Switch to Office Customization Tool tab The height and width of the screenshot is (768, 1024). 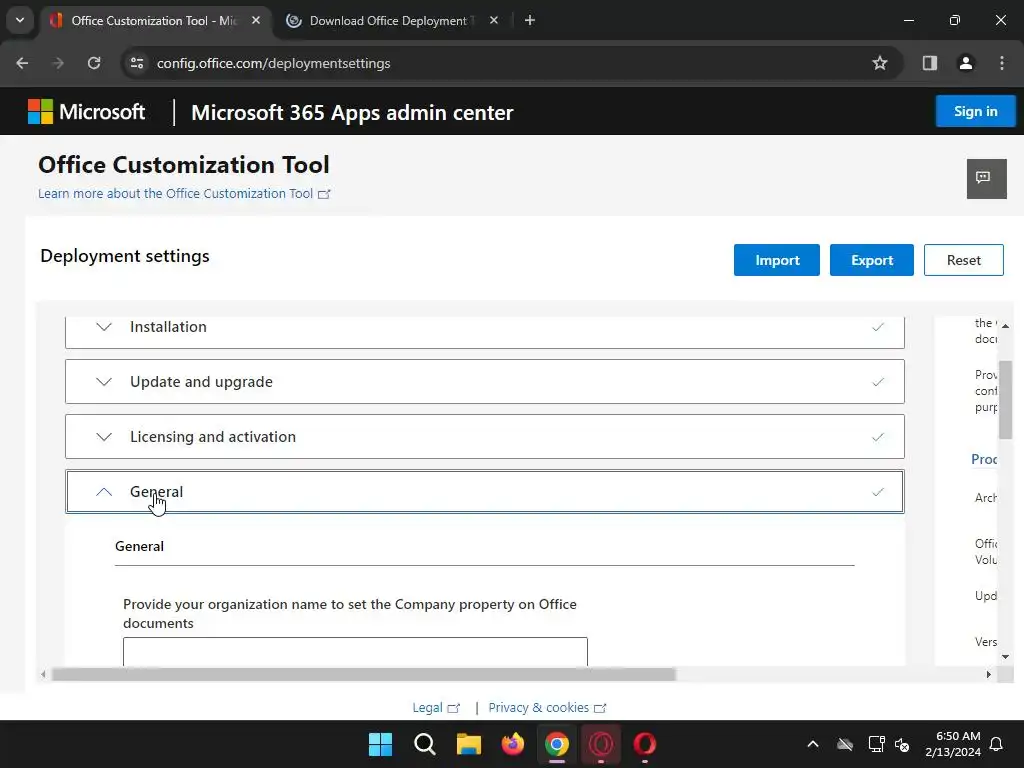pyautogui.click(x=155, y=20)
